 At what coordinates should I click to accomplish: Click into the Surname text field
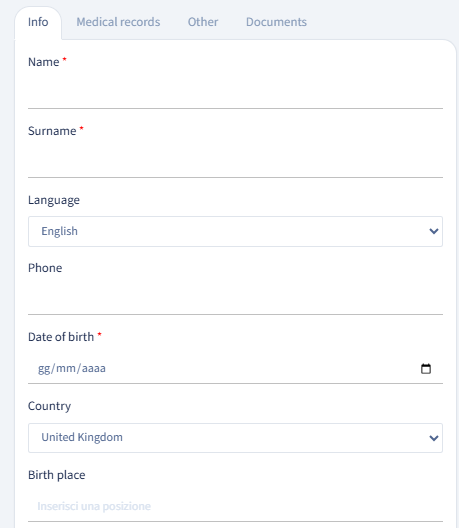pos(235,162)
